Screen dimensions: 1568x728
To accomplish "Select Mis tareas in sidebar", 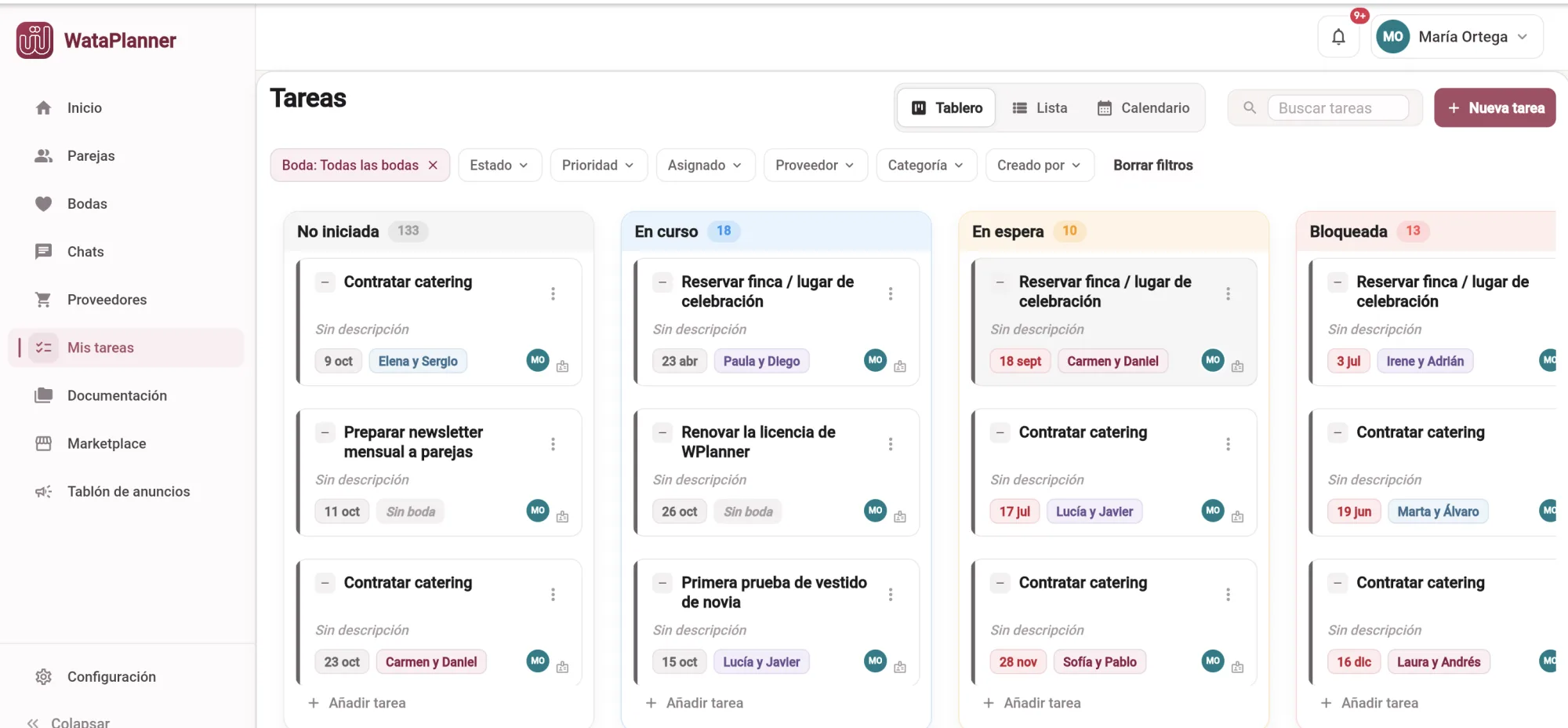I will [x=126, y=348].
